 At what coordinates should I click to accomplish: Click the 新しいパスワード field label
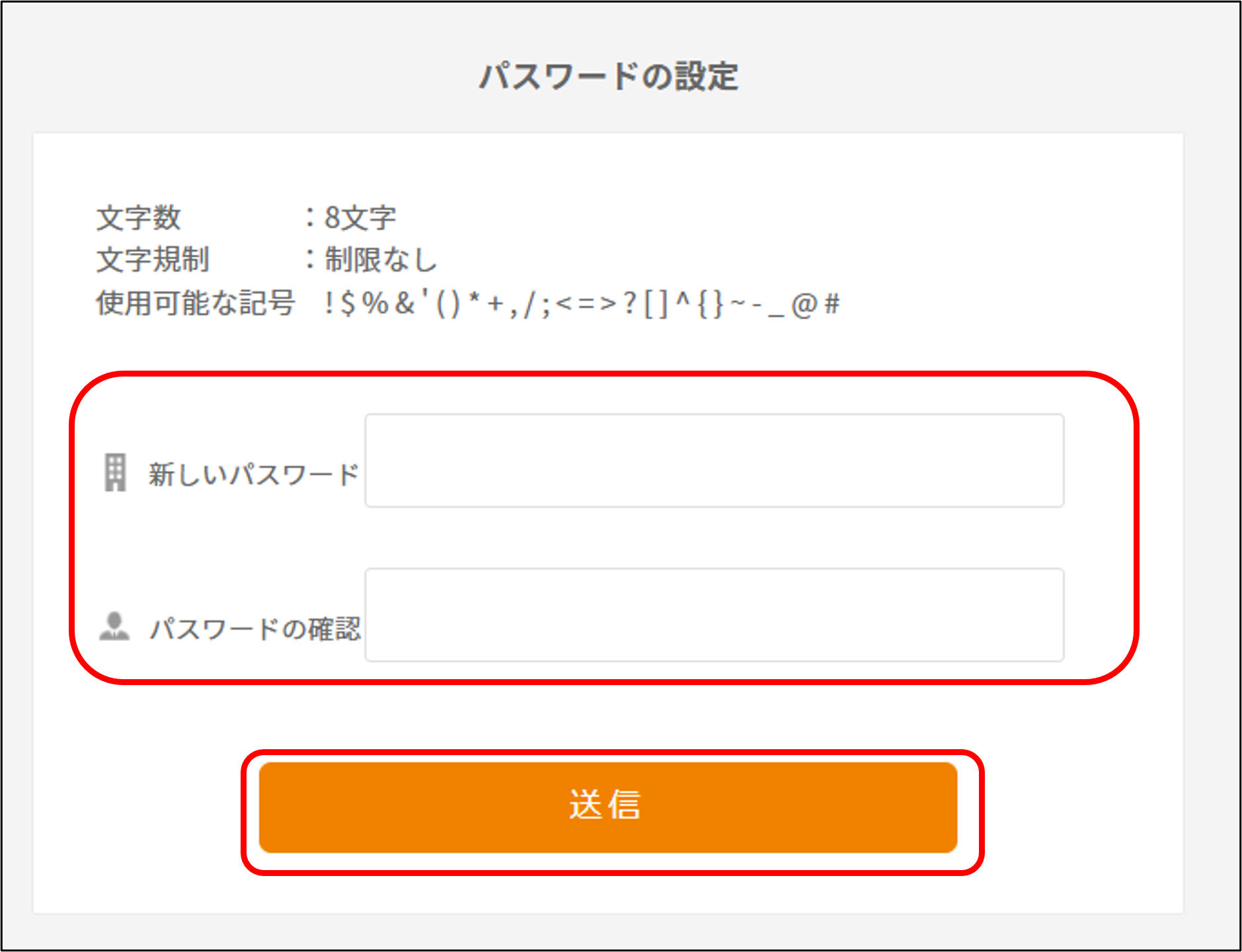pyautogui.click(x=253, y=474)
